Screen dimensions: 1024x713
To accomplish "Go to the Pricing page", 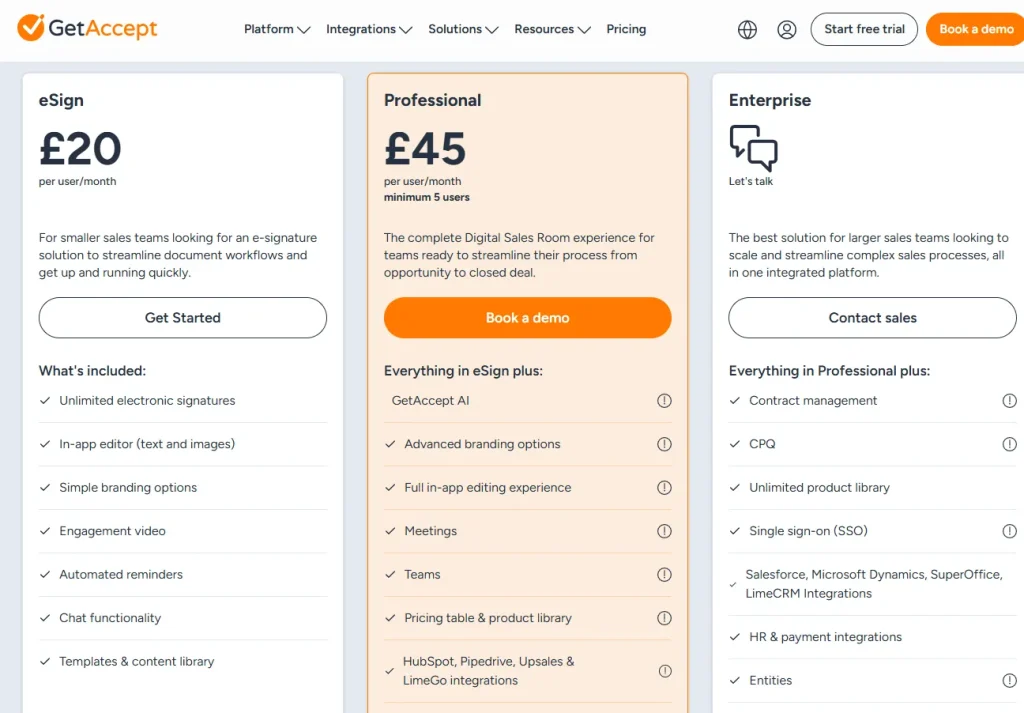I will point(626,29).
